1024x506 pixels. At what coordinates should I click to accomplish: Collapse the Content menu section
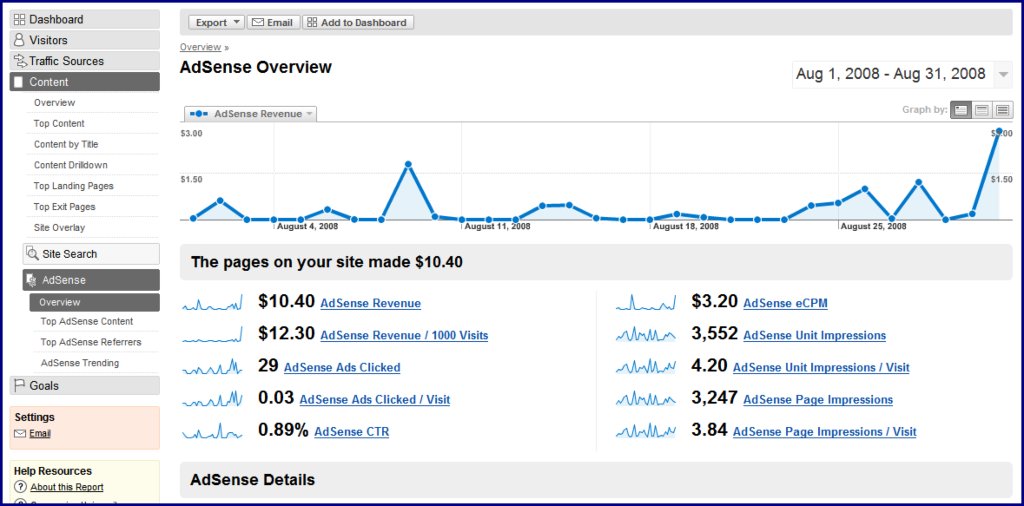(x=85, y=82)
